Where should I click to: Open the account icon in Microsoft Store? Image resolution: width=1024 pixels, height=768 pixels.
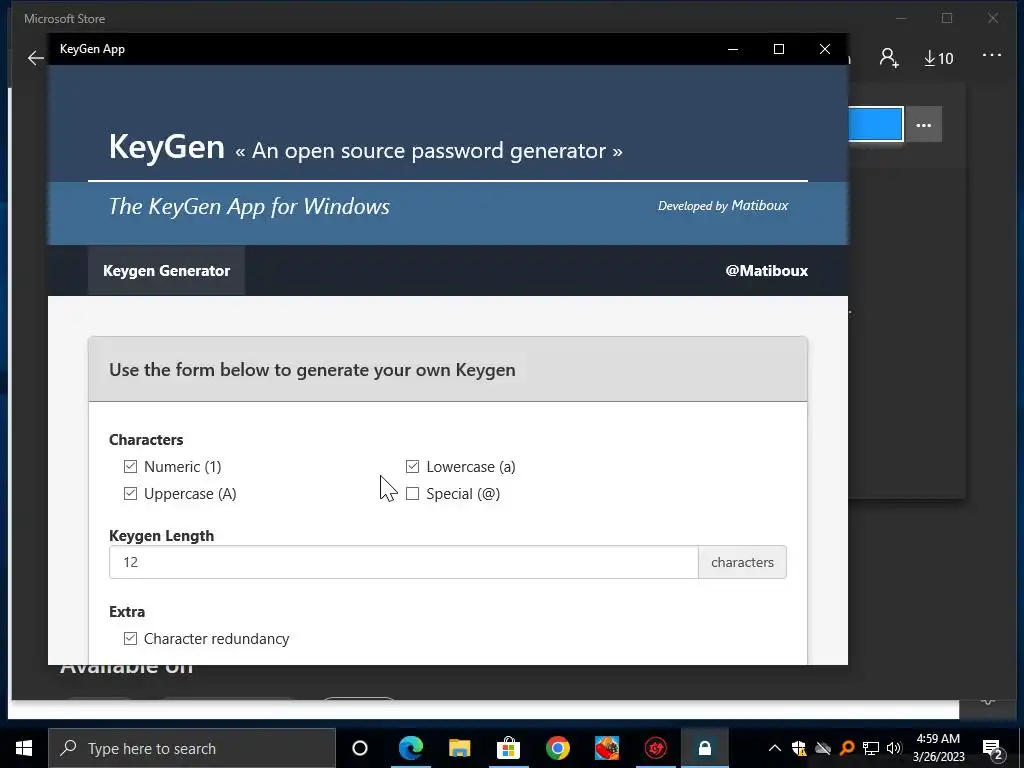(889, 58)
